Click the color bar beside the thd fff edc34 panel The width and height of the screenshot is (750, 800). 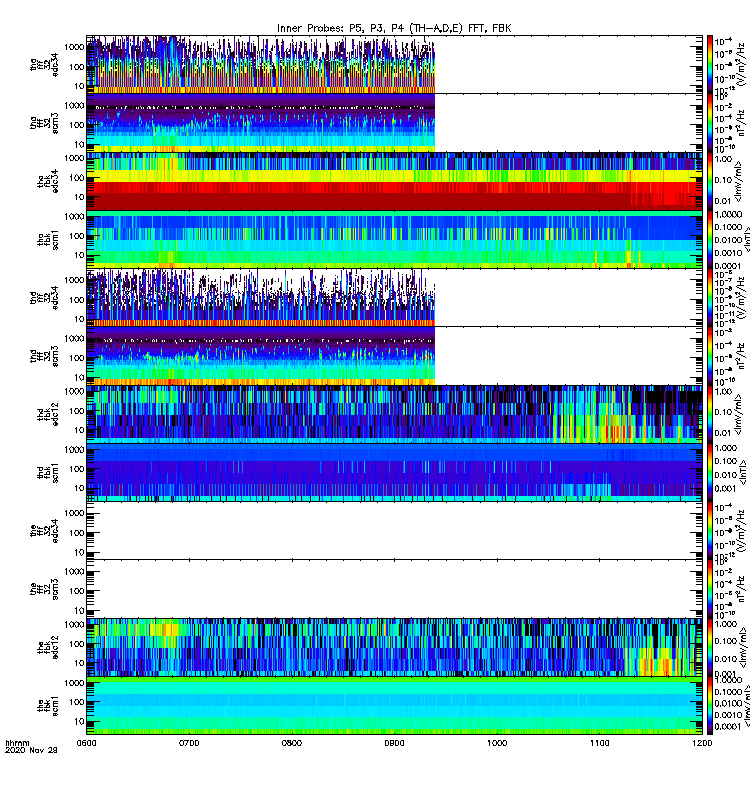tap(710, 297)
